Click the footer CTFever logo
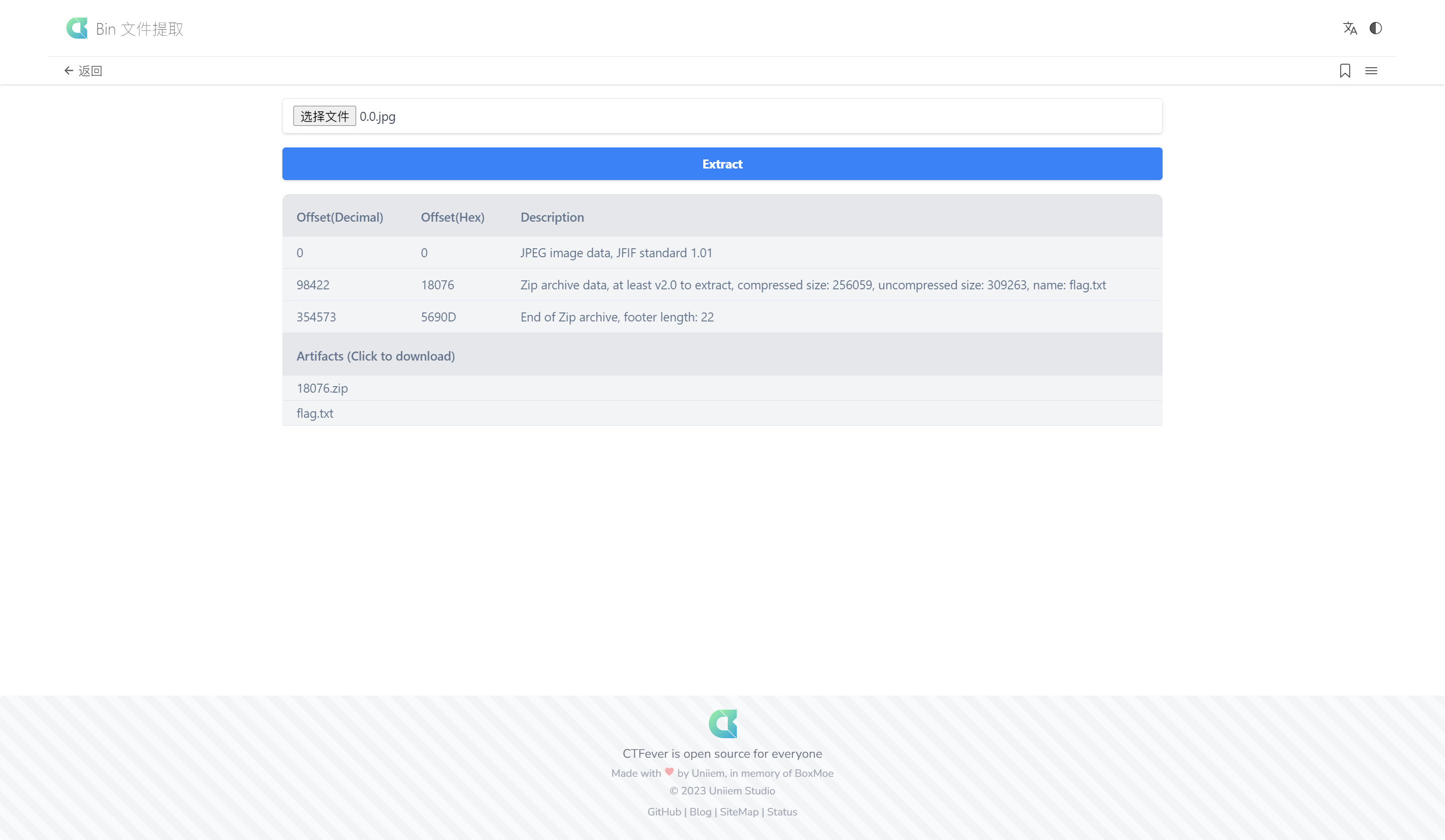 [x=722, y=723]
